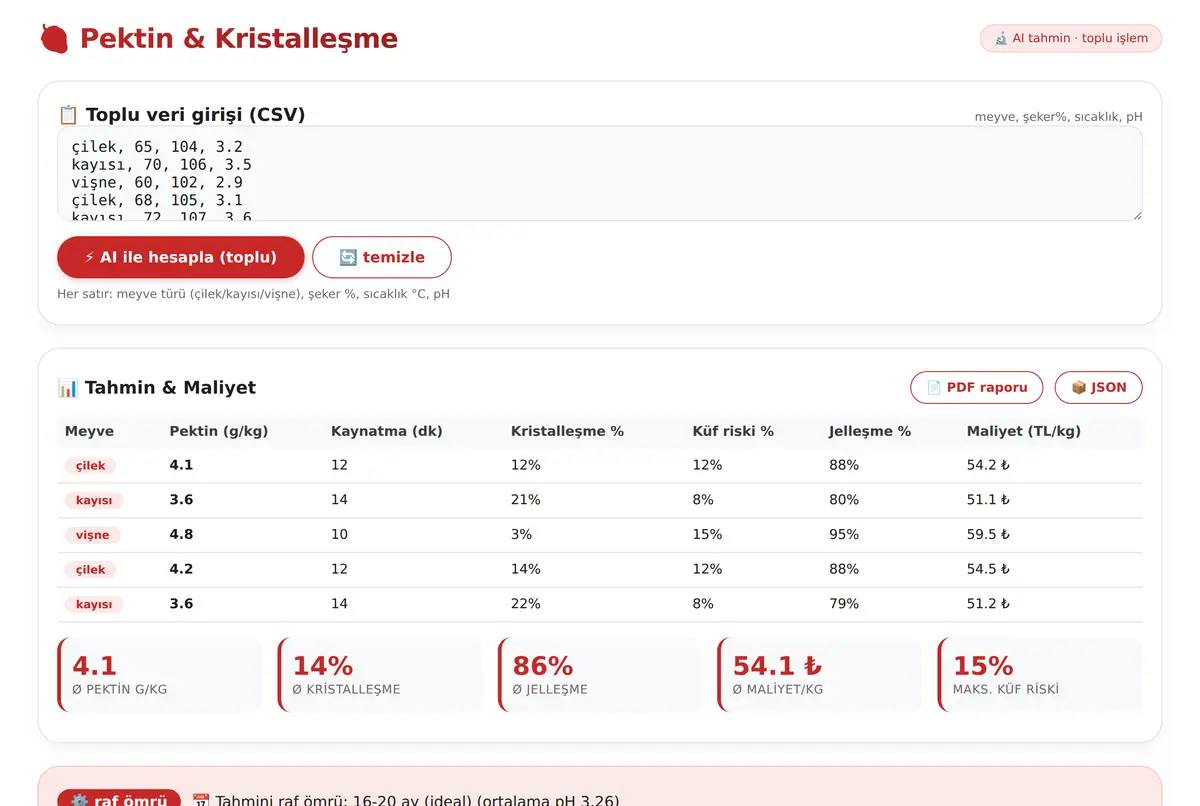
Task: Select the vişne fruit tag
Action: [93, 535]
